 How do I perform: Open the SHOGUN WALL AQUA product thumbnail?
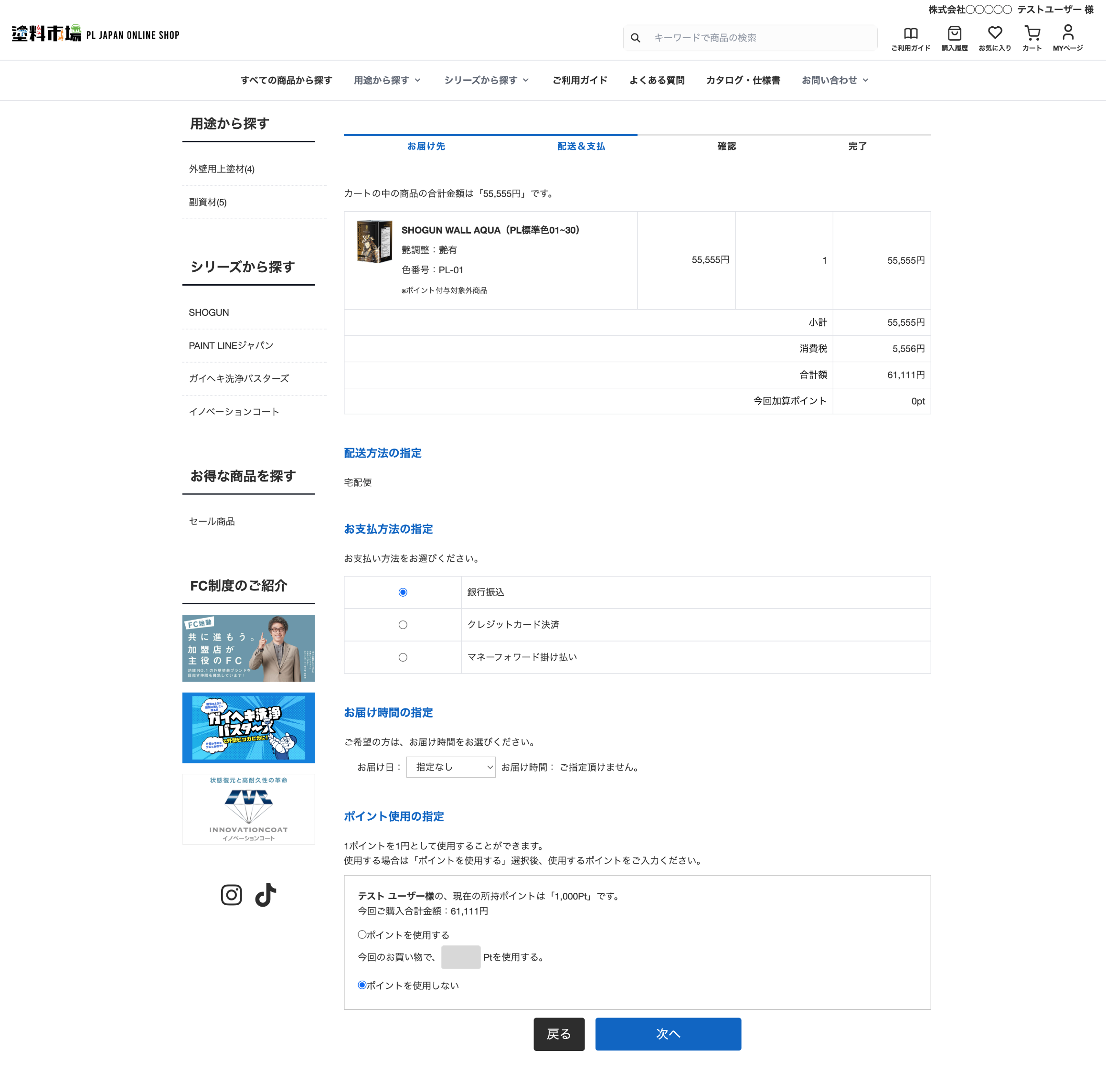(x=374, y=241)
